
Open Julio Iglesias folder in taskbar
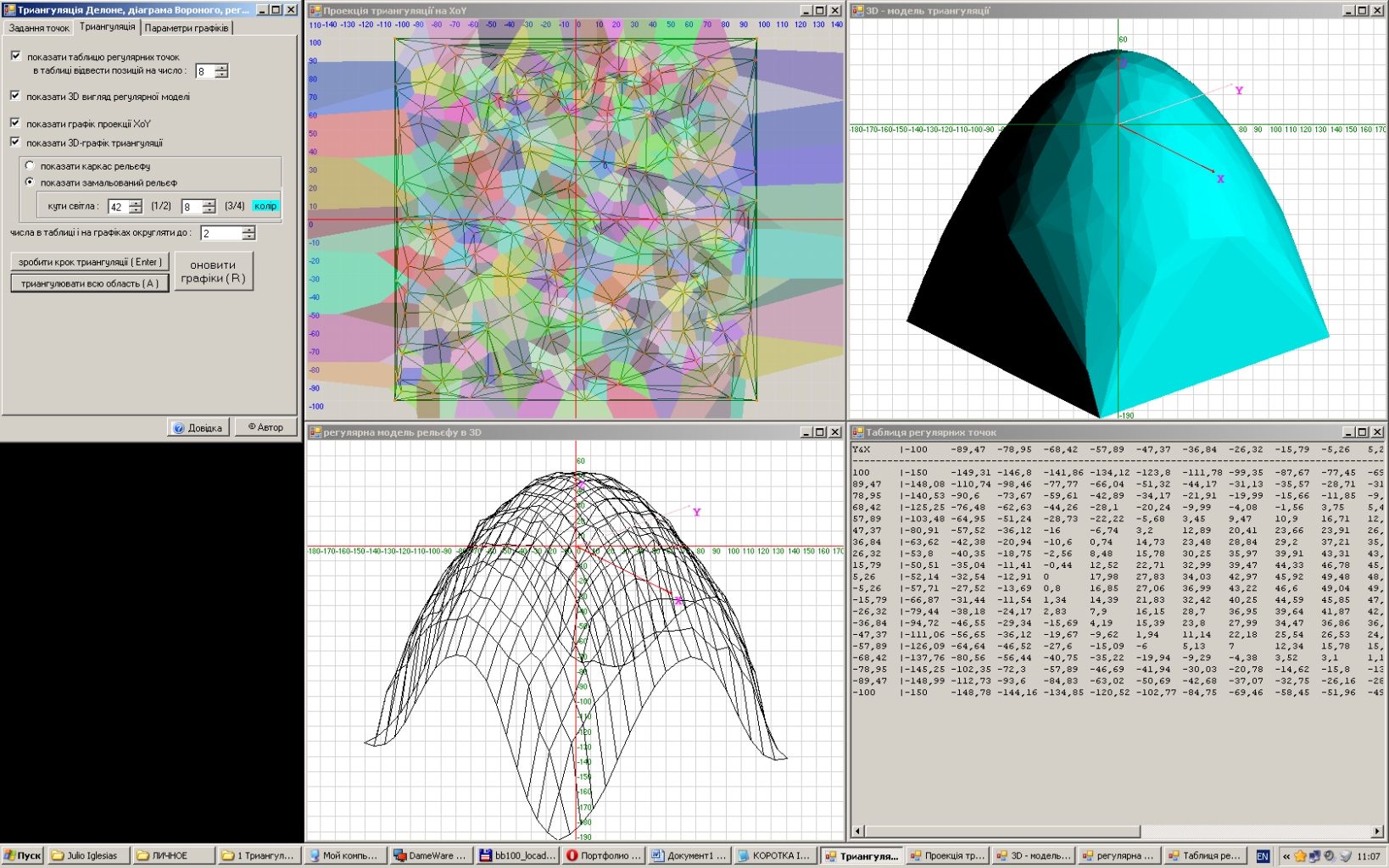(89, 856)
